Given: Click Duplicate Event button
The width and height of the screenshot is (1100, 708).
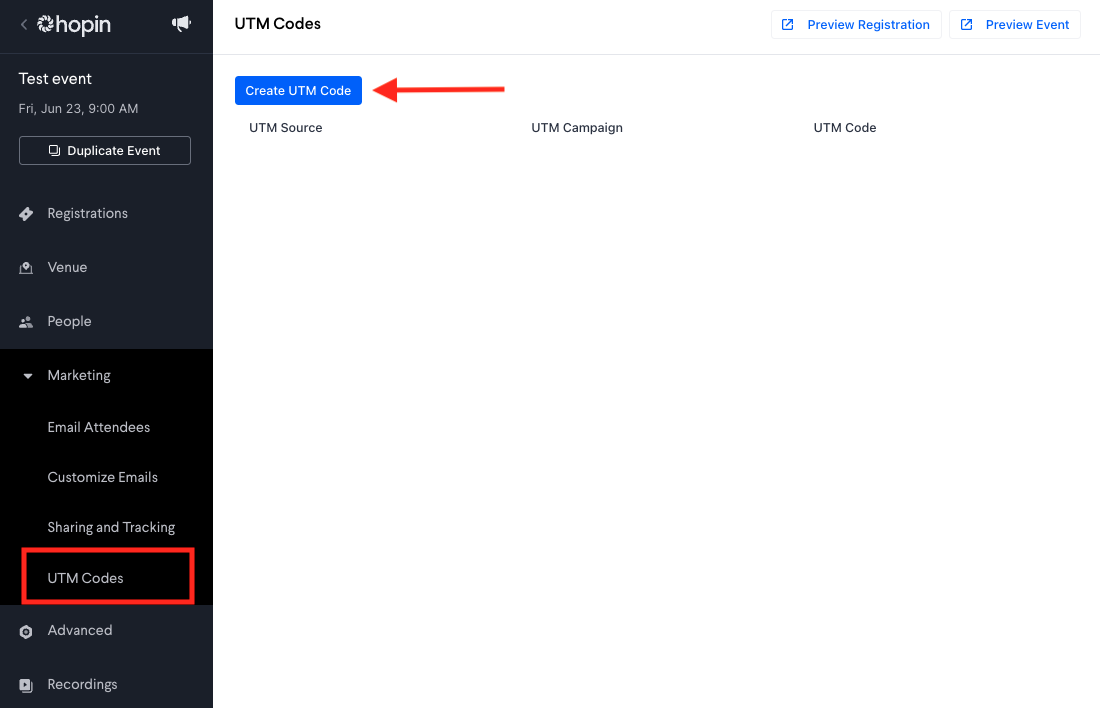Looking at the screenshot, I should point(105,150).
